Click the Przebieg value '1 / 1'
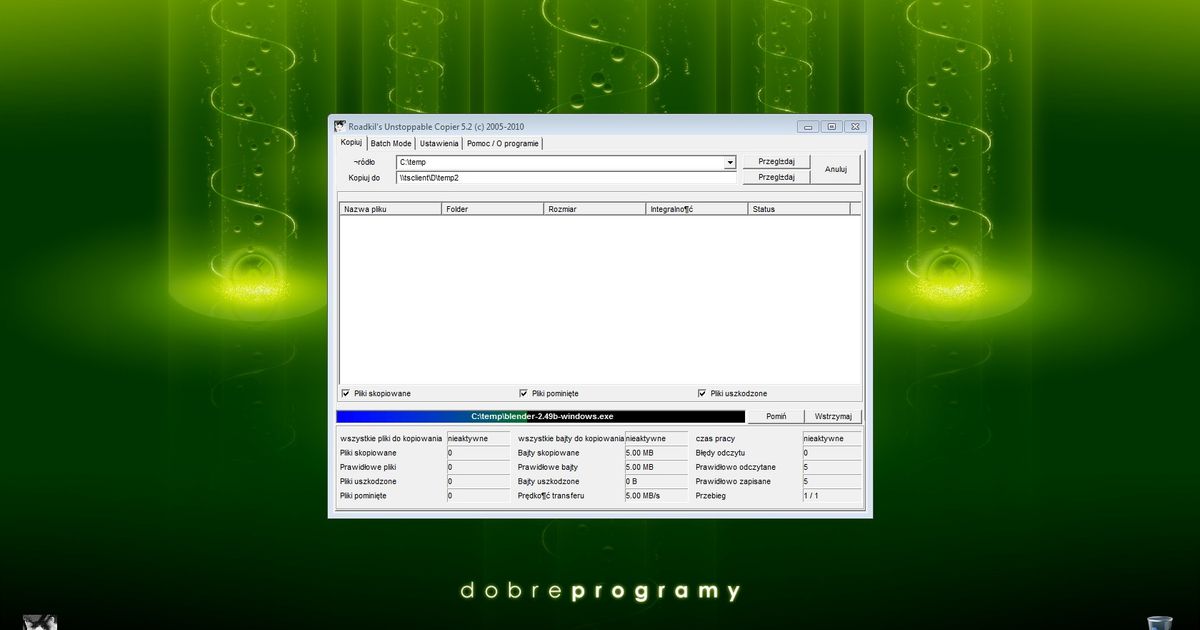The image size is (1200, 630). coord(831,496)
